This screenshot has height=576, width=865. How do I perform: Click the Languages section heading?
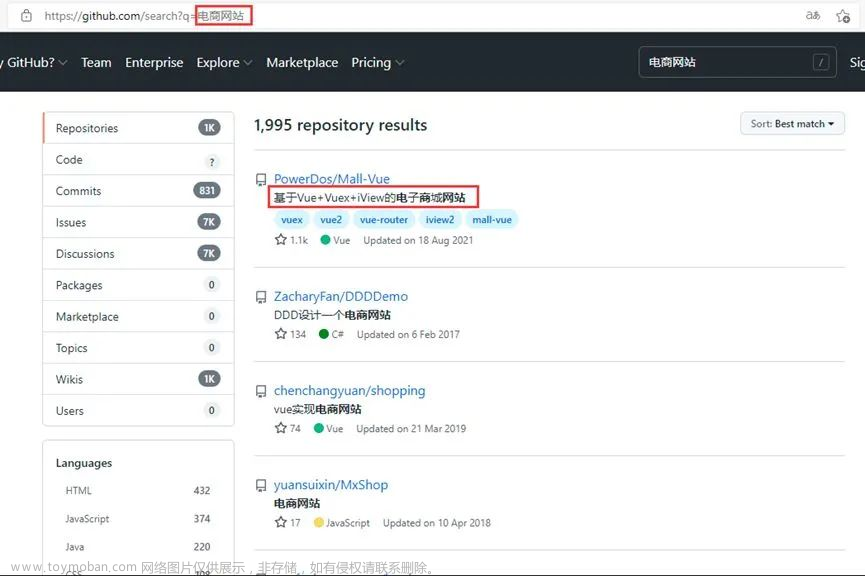point(84,463)
